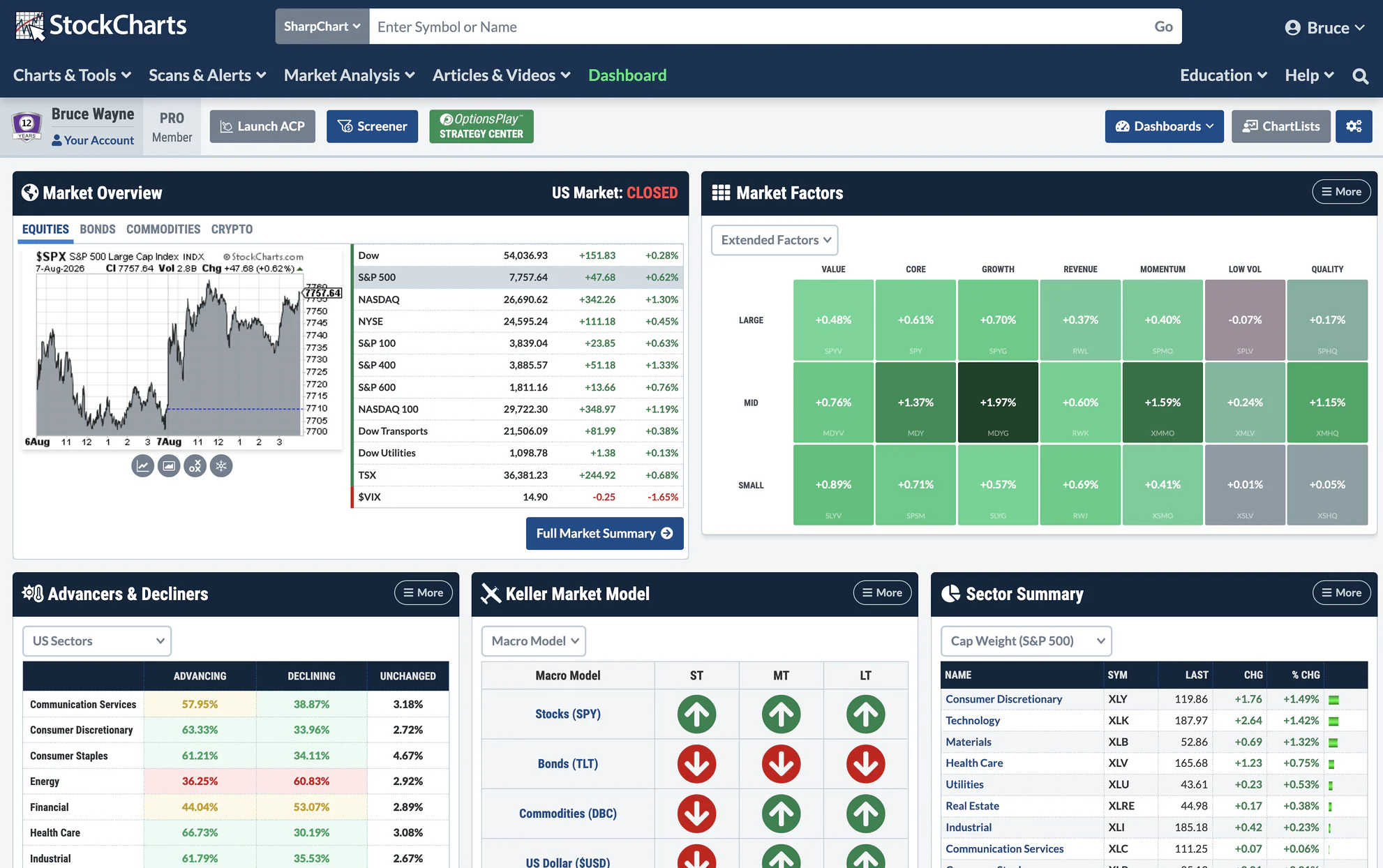Expand the Market Analysis menu
The height and width of the screenshot is (868, 1383).
(x=350, y=75)
